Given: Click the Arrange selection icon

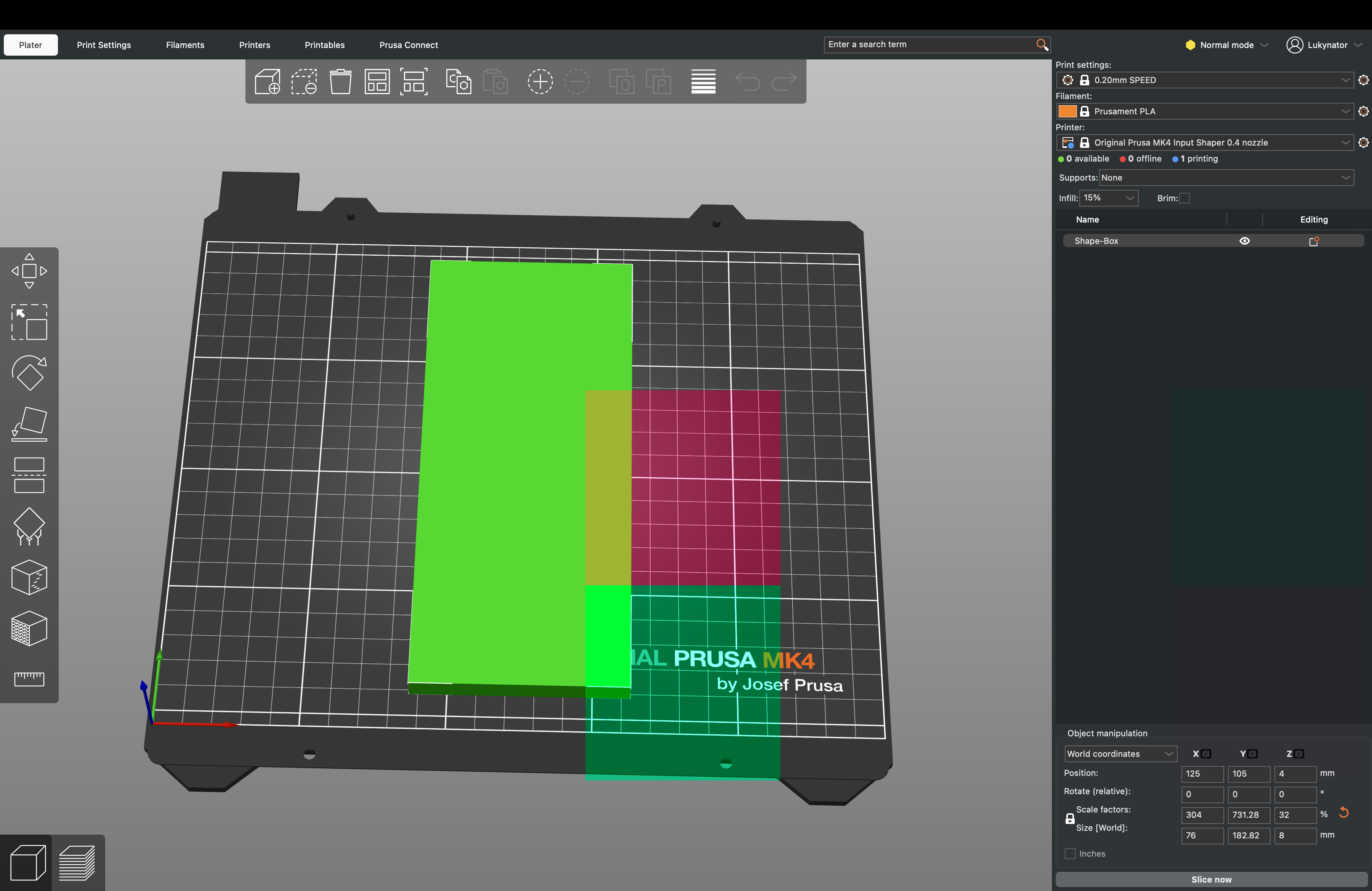Looking at the screenshot, I should pyautogui.click(x=414, y=81).
